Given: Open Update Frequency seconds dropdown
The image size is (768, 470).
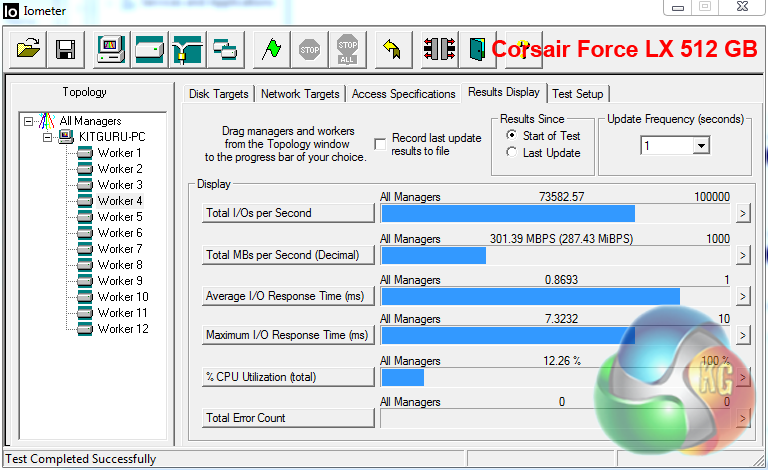Looking at the screenshot, I should pyautogui.click(x=701, y=146).
